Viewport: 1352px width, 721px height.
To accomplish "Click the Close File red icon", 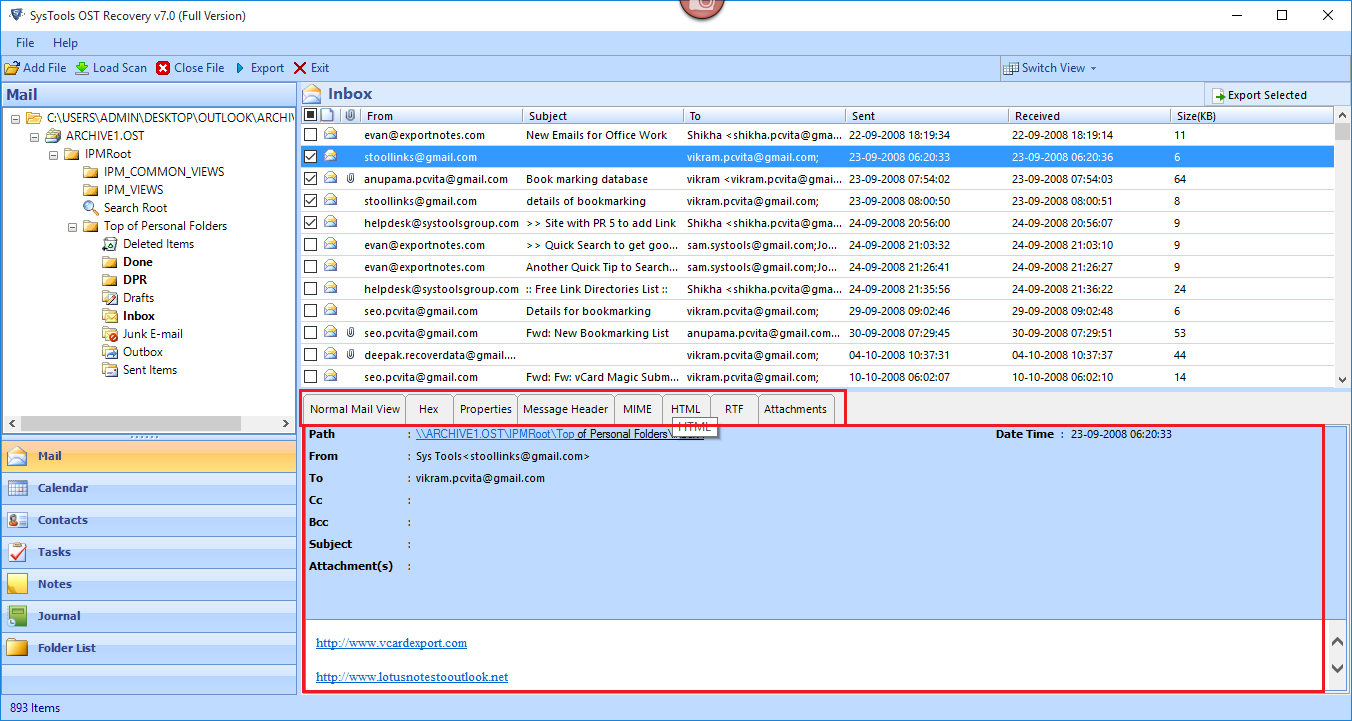I will point(163,68).
